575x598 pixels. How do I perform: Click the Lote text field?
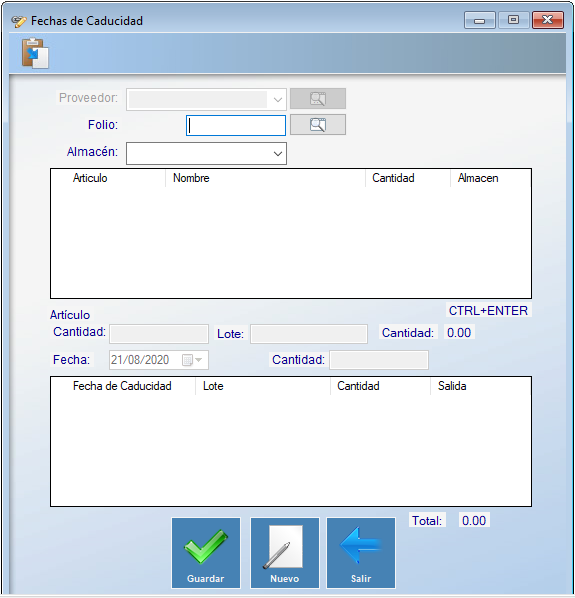(309, 334)
